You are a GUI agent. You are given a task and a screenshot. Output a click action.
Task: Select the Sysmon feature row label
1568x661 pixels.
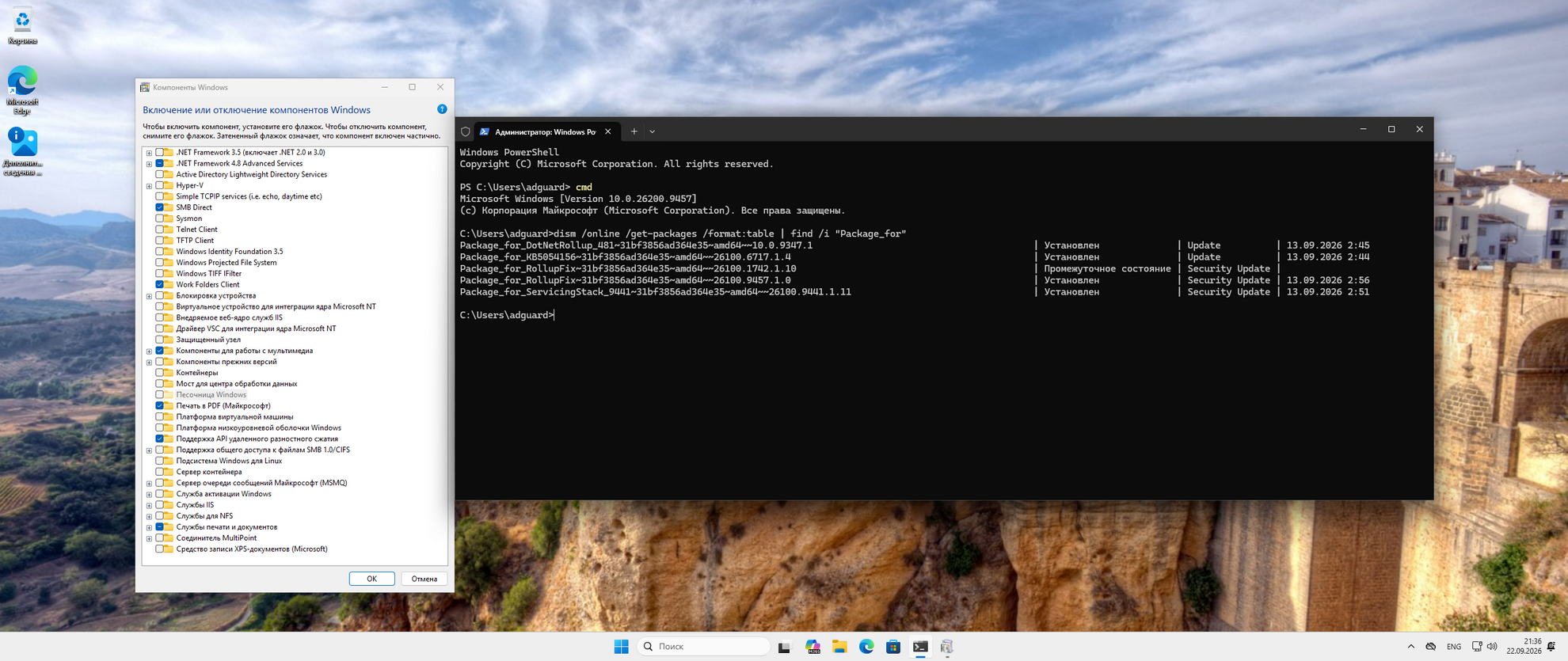coord(189,218)
